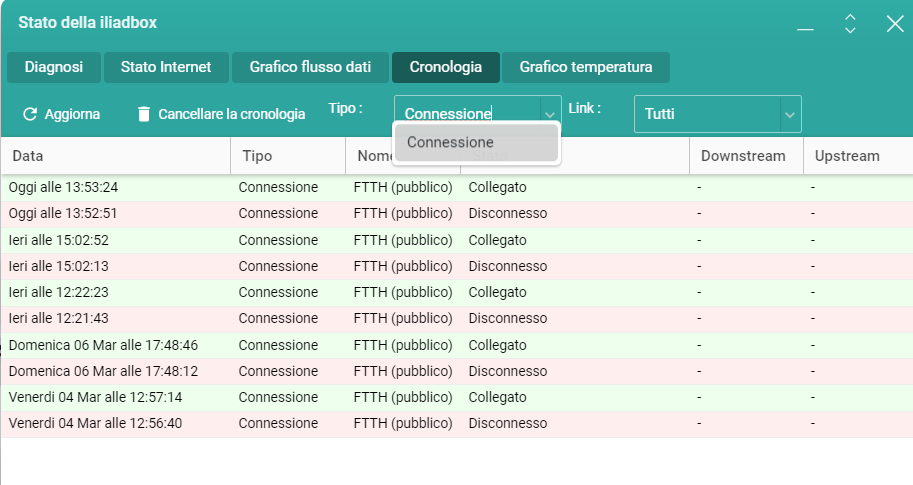The image size is (913, 485).
Task: Select row Ieri alle 15:02:52
Action: [x=456, y=240]
